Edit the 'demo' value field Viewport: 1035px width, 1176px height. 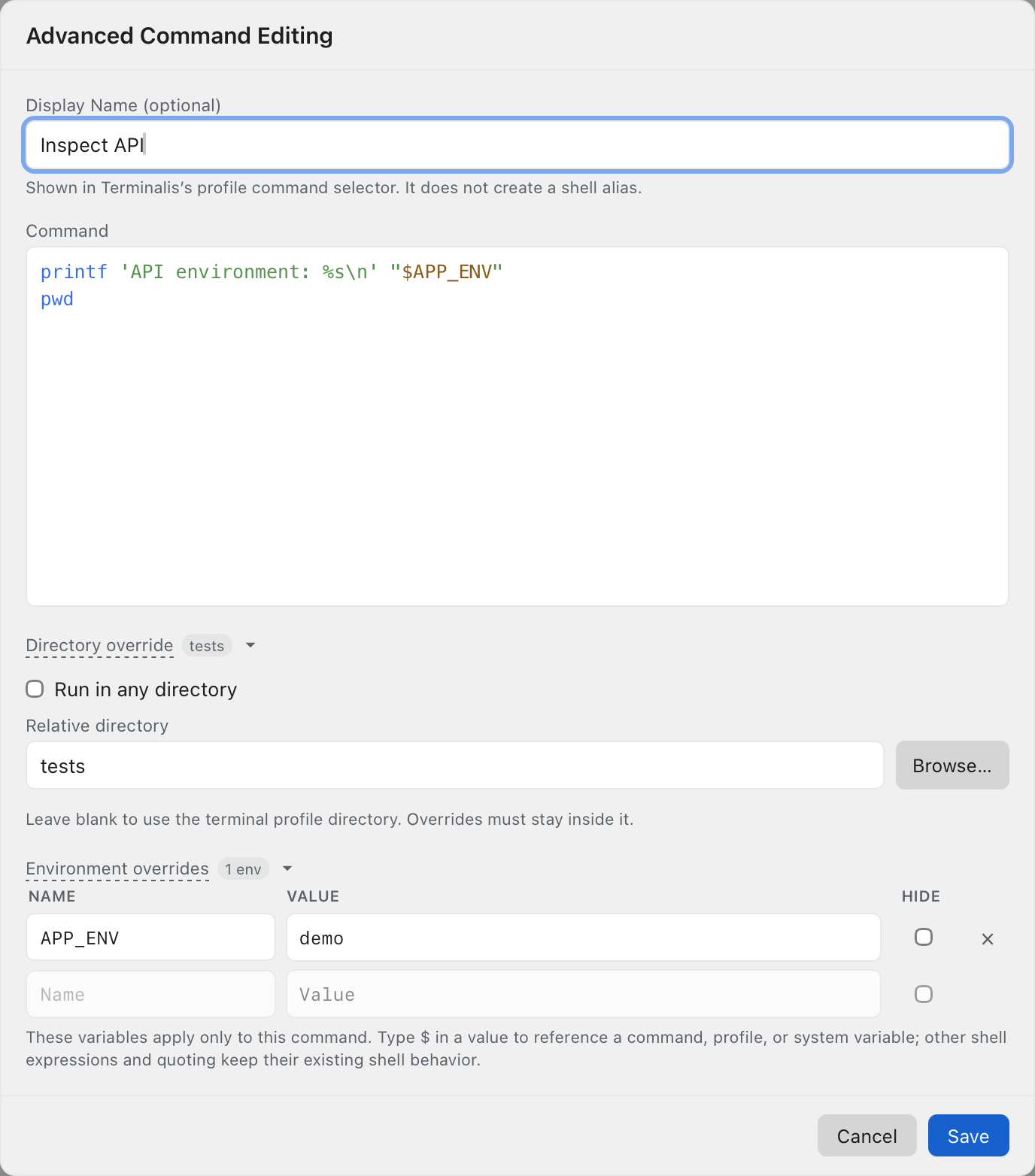(584, 938)
